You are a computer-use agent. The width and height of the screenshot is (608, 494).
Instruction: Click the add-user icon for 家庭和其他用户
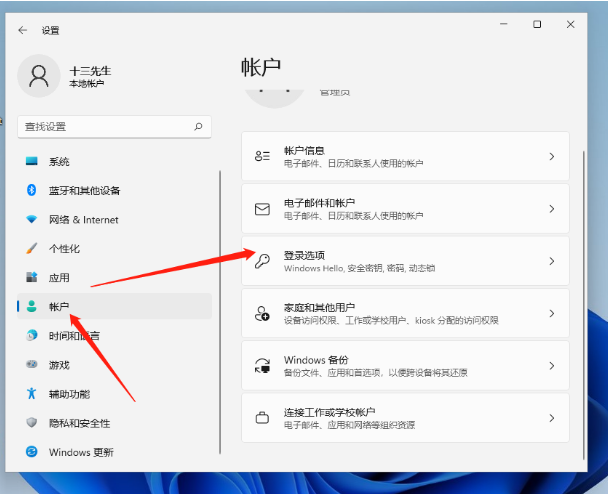click(x=262, y=313)
